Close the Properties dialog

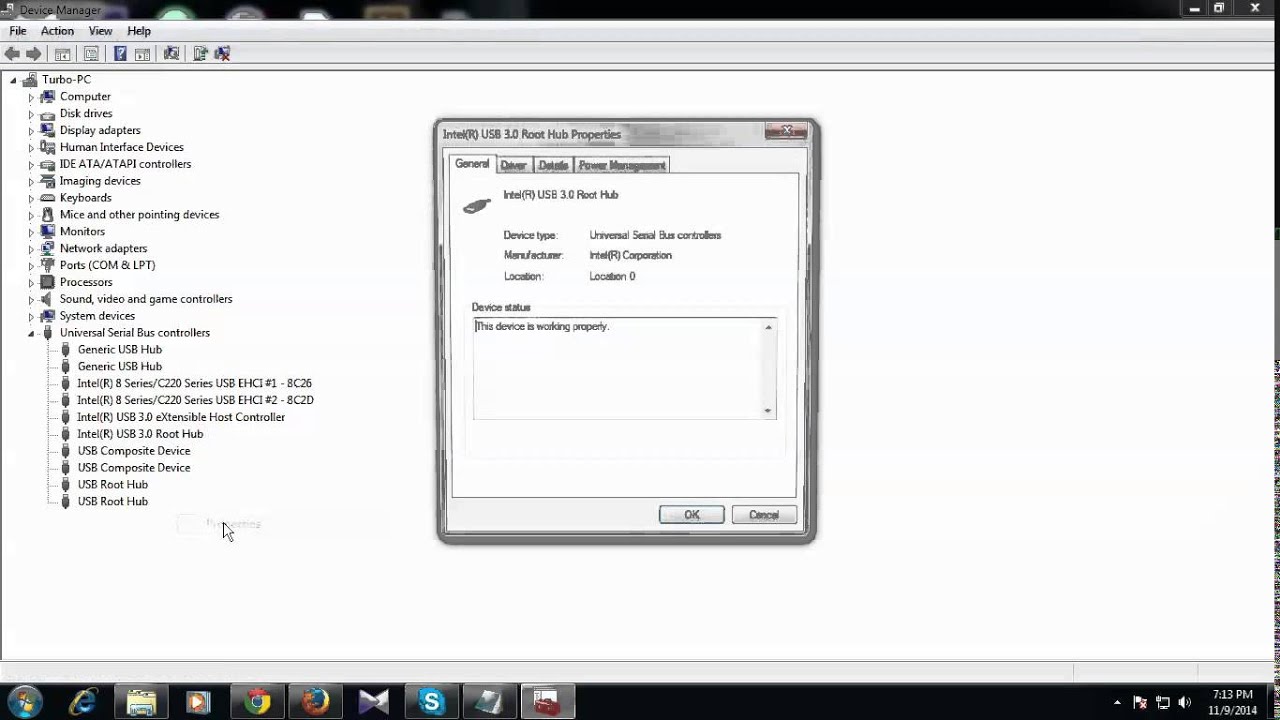tap(786, 131)
